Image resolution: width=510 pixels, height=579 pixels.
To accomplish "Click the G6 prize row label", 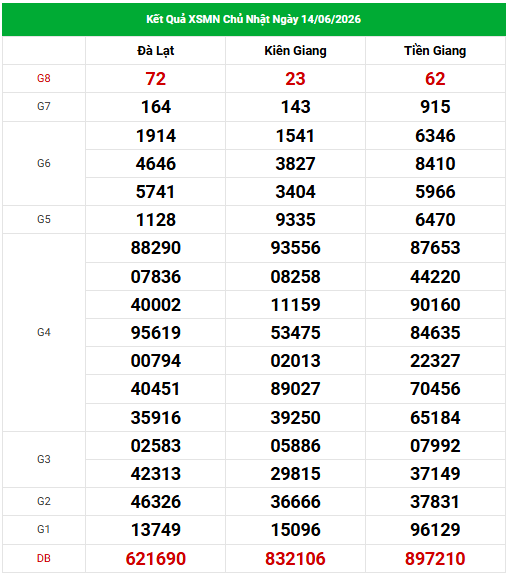I will pos(44,163).
